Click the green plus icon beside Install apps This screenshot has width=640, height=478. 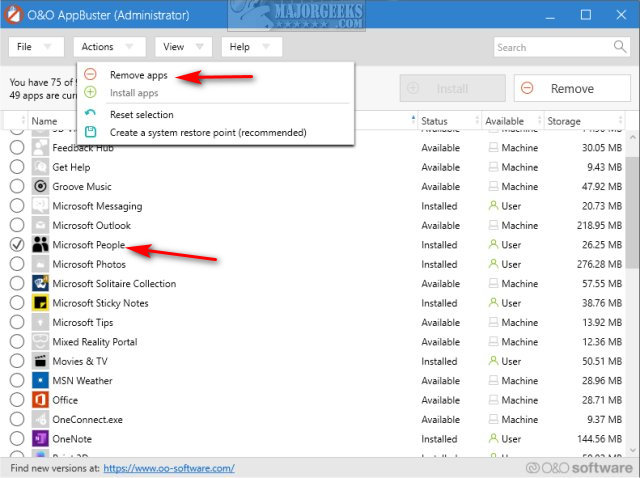(x=90, y=92)
